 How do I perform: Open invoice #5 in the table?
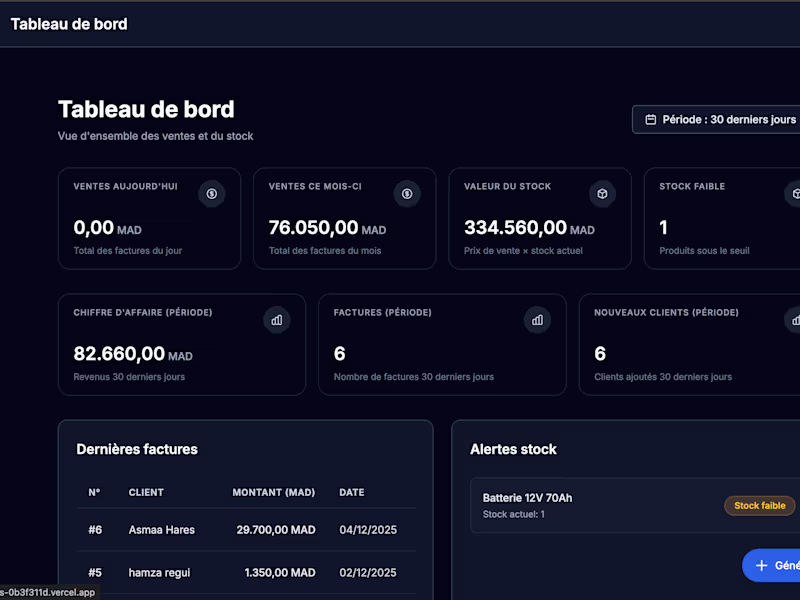tap(92, 573)
